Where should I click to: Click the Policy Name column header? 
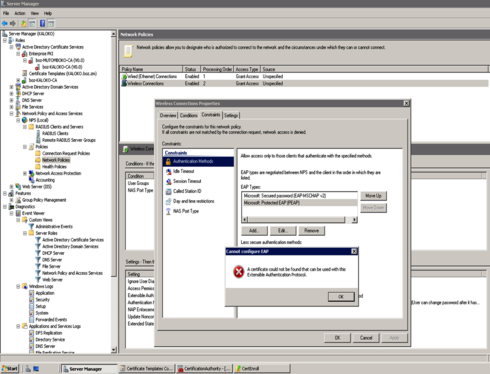pos(151,69)
